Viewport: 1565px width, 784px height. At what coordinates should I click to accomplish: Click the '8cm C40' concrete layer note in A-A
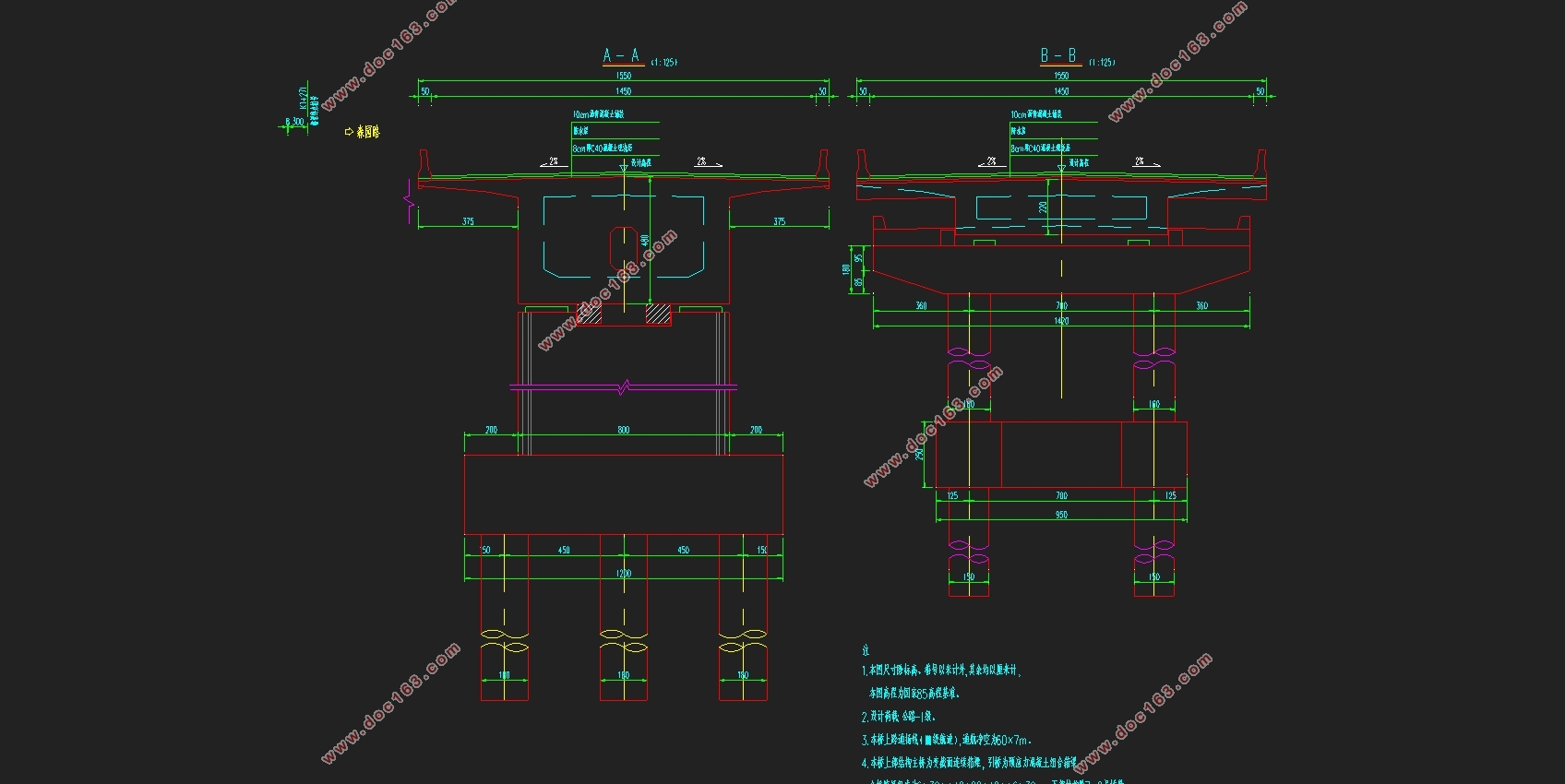603,148
